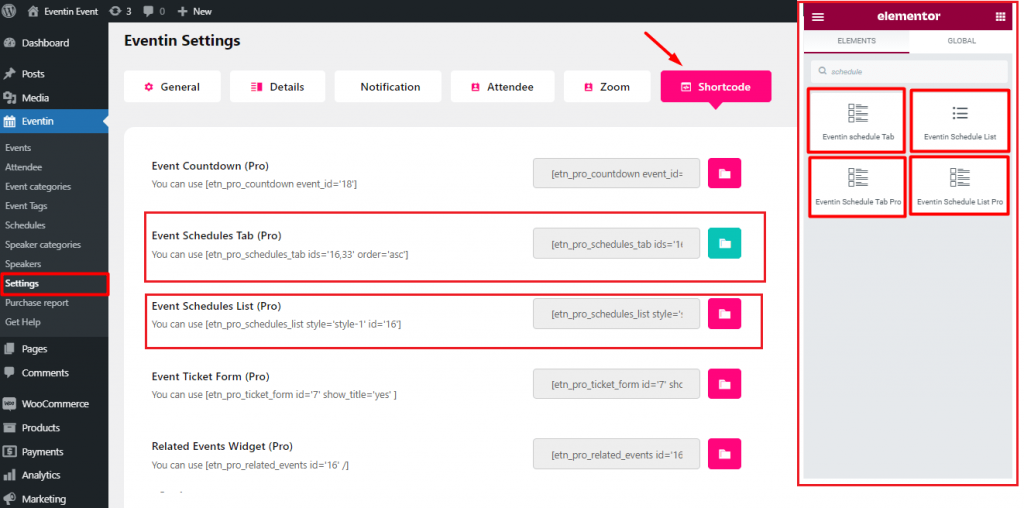Open Analytics in the sidebar
The height and width of the screenshot is (508, 1024).
[54, 475]
